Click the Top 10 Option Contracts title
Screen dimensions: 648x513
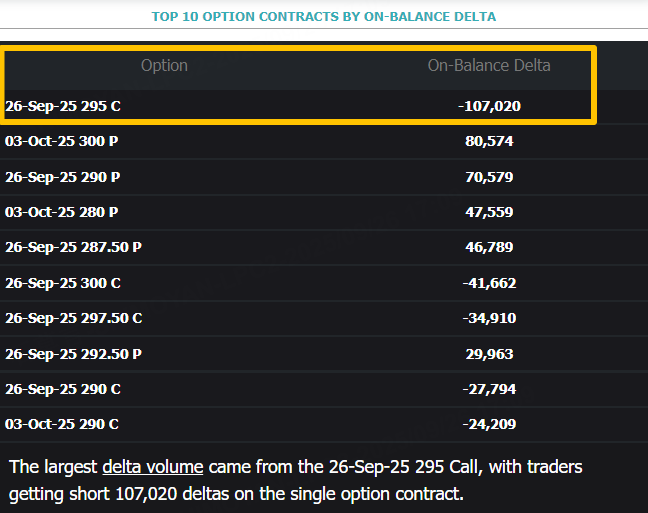323,16
